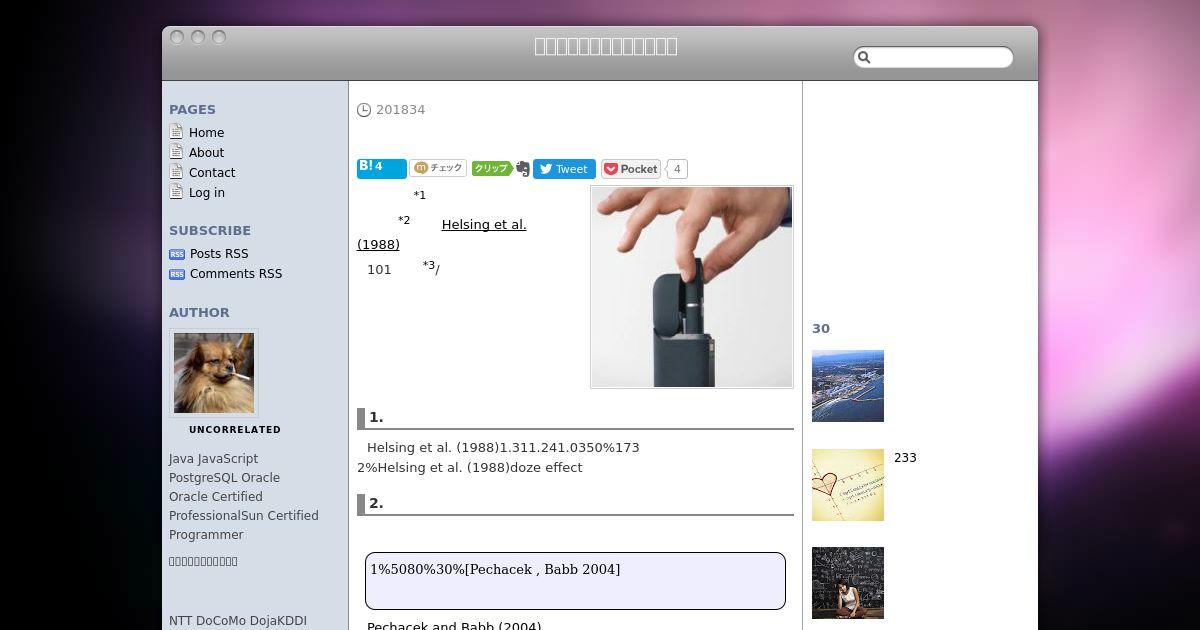Image resolution: width=1200 pixels, height=630 pixels.
Task: Click the page icon beside Contact
Action: pos(176,172)
